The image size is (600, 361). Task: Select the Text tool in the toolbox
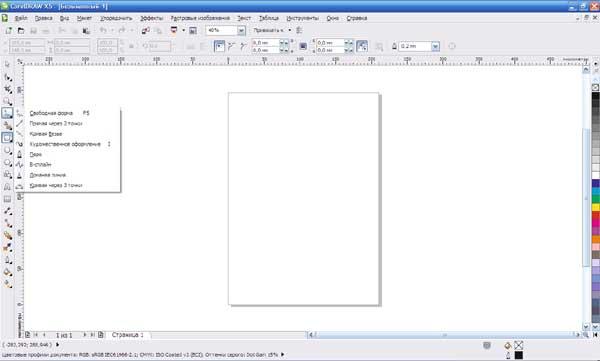[7, 187]
